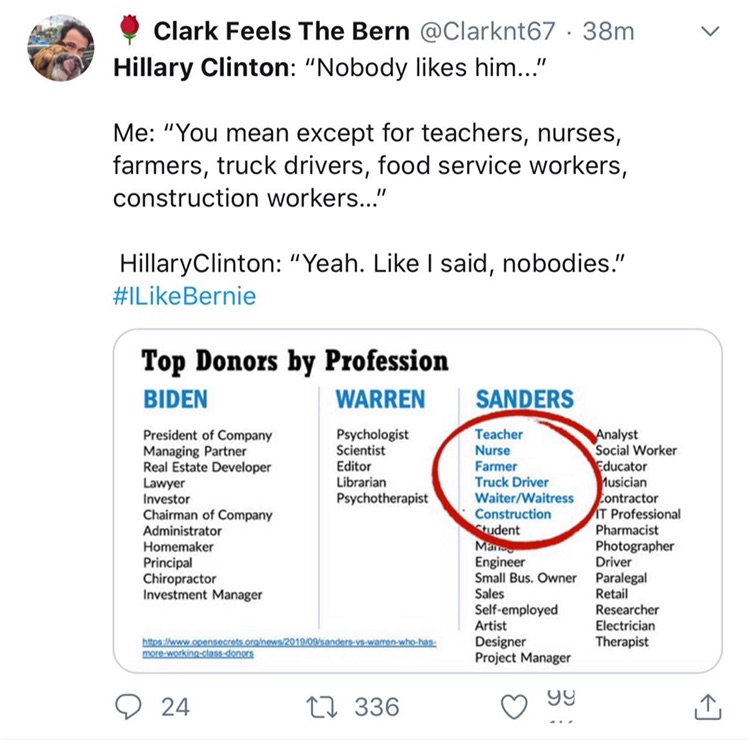
Task: Like the tweet with the heart icon
Action: coord(513,707)
